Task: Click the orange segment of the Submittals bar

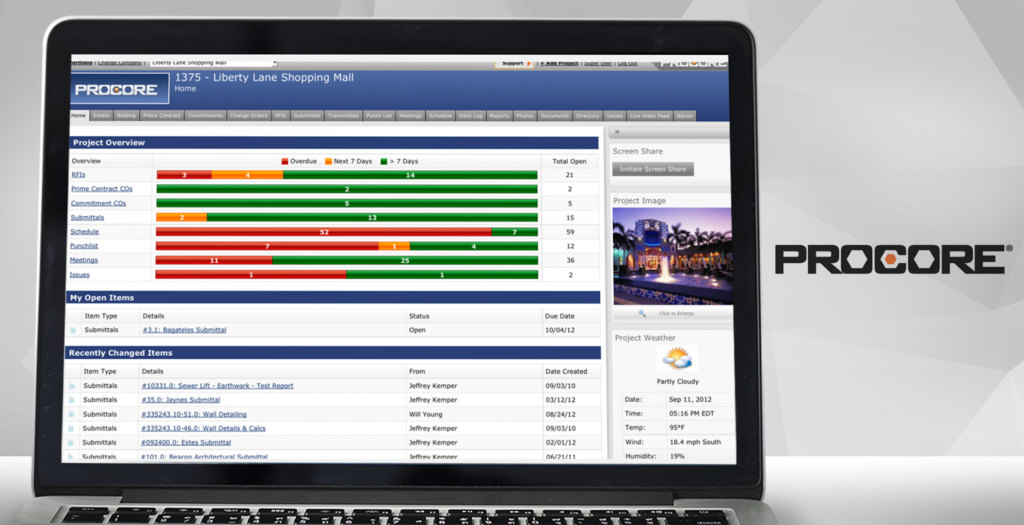Action: point(181,217)
